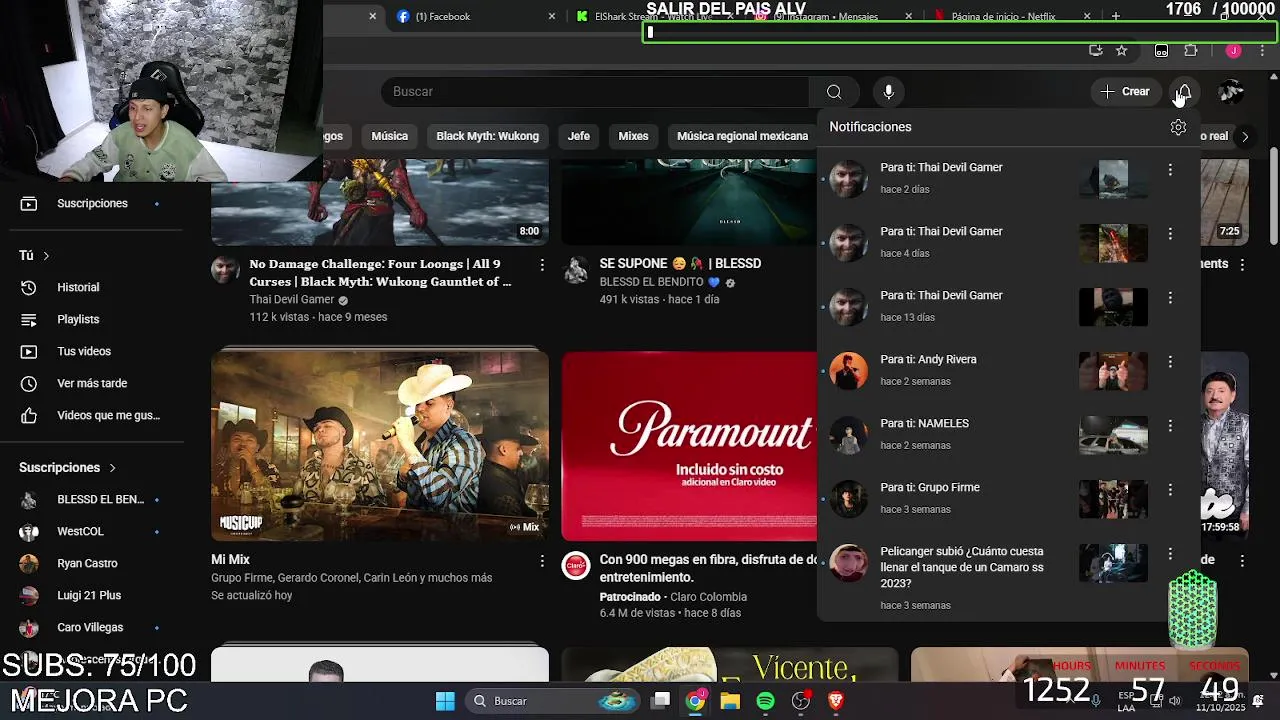The width and height of the screenshot is (1280, 720).
Task: Click the Thai Devil Gamer 2 días notification thumbnail
Action: tap(1113, 179)
